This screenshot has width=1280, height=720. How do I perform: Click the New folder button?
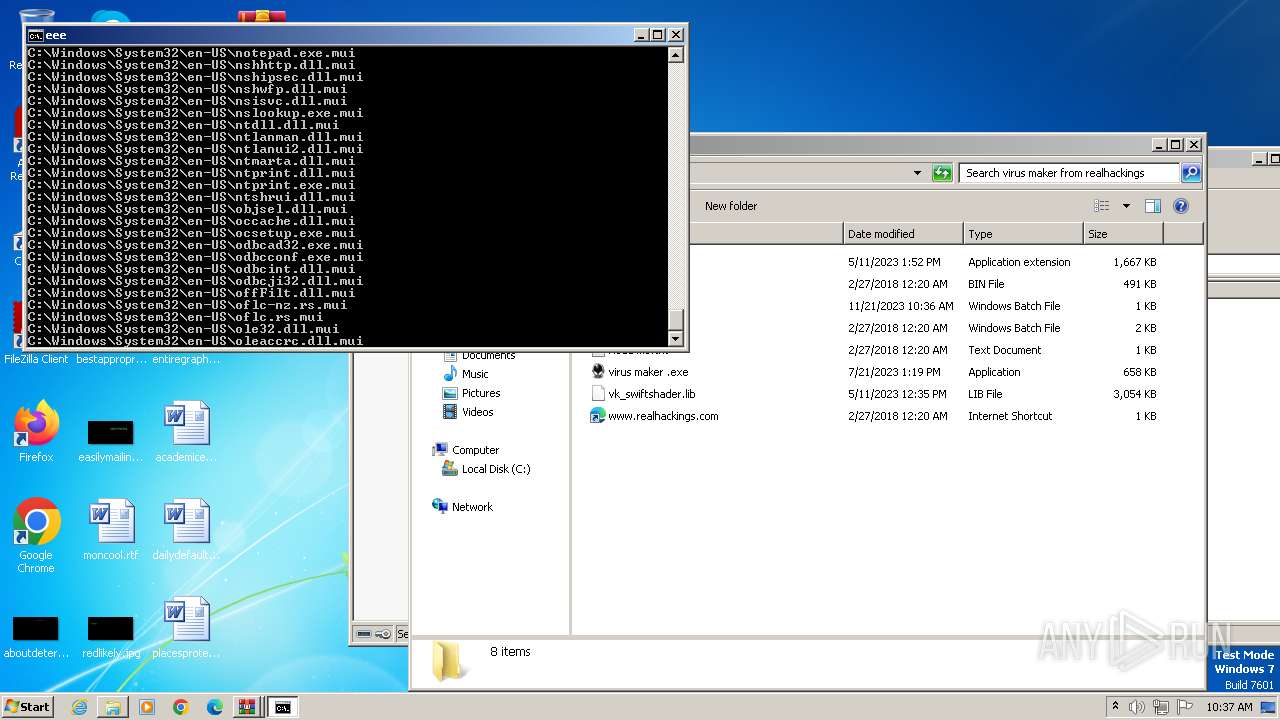click(731, 206)
